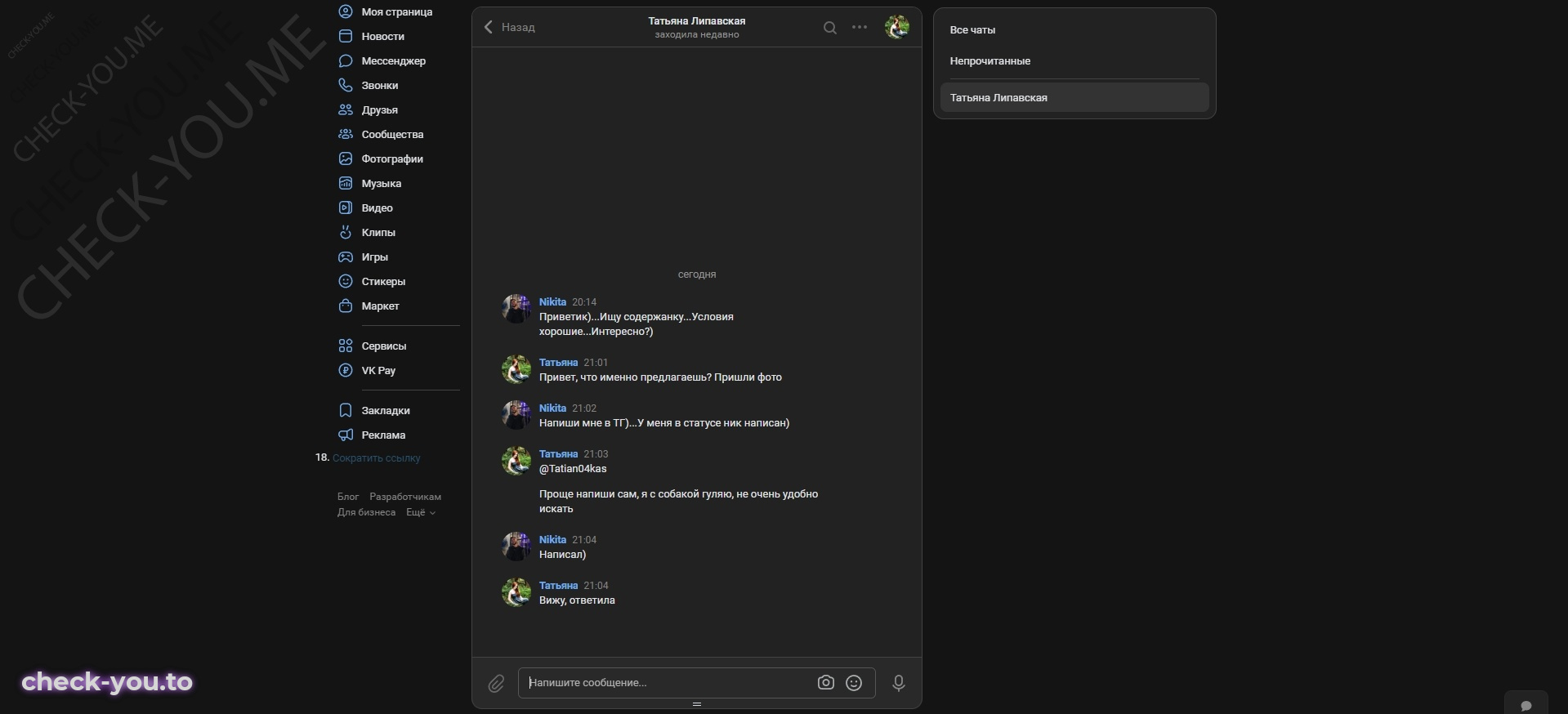Image resolution: width=1568 pixels, height=714 pixels.
Task: Click Сократить ссылку link
Action: pyautogui.click(x=377, y=458)
